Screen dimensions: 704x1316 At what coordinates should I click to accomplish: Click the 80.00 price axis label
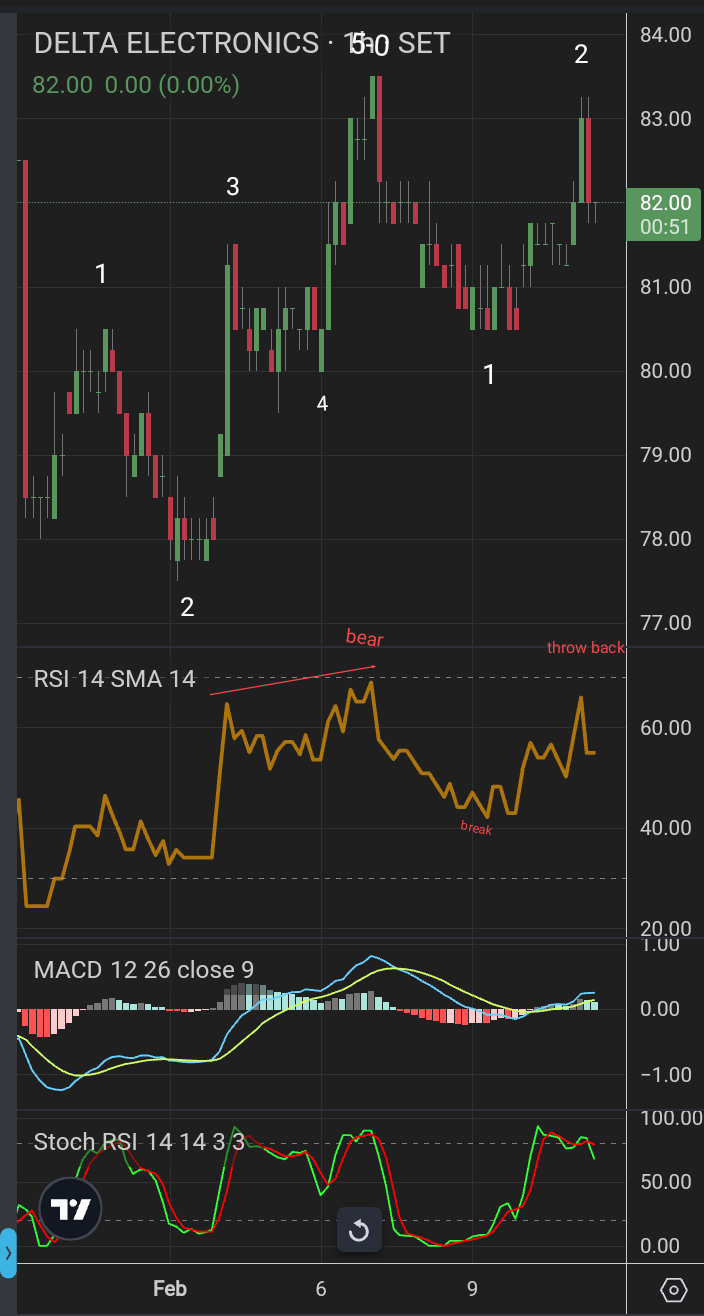click(665, 371)
